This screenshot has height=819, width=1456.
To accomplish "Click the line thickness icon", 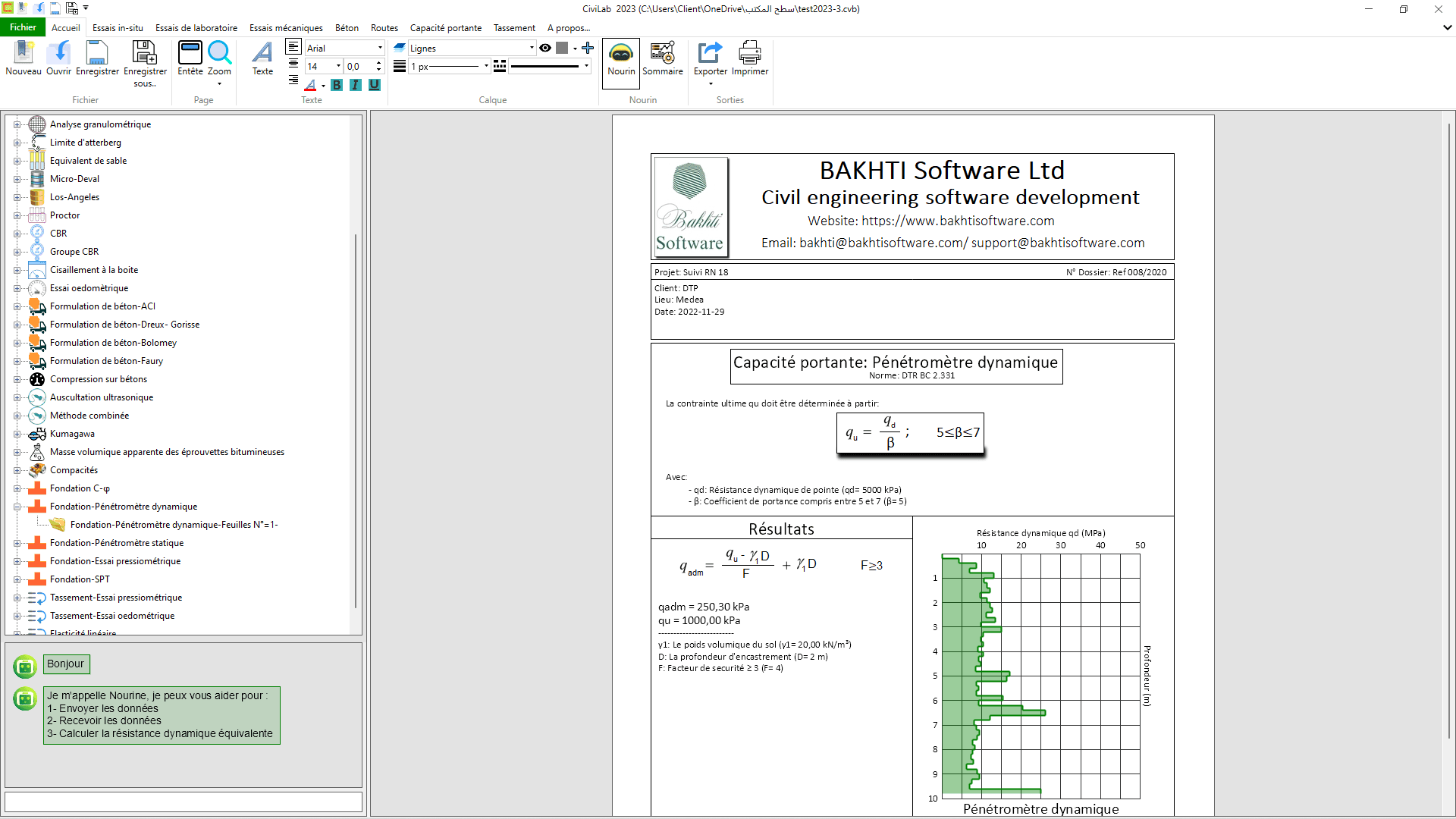I will 400,66.
